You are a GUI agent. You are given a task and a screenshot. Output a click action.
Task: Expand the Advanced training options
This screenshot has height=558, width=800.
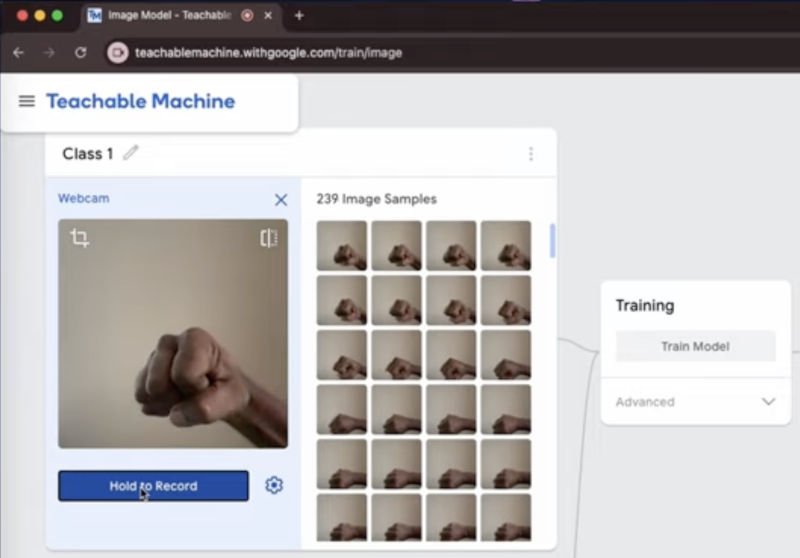[x=767, y=402]
